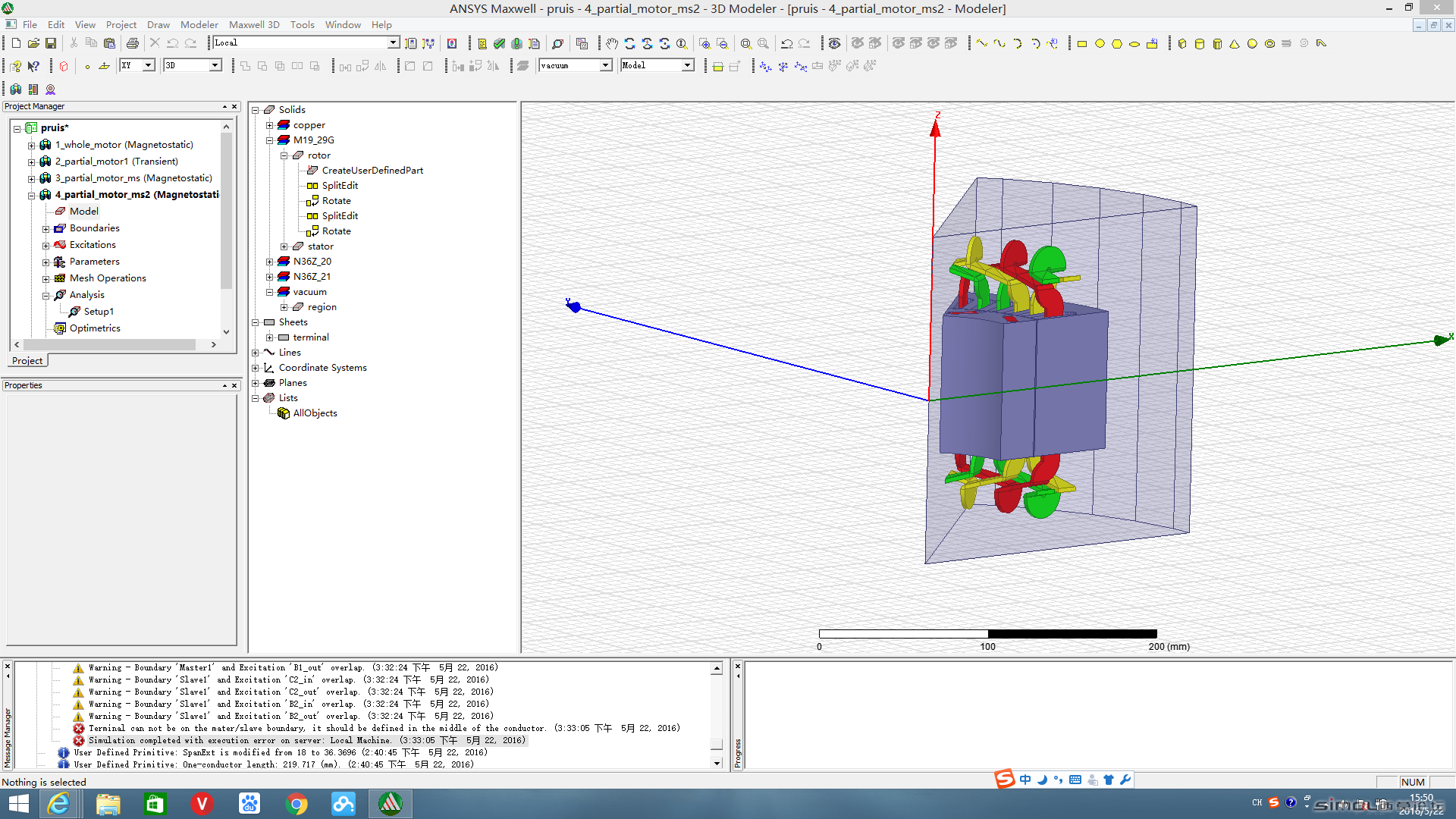Select Mesh Operations in the project tree
Screen dimensions: 1456x819
(x=108, y=278)
